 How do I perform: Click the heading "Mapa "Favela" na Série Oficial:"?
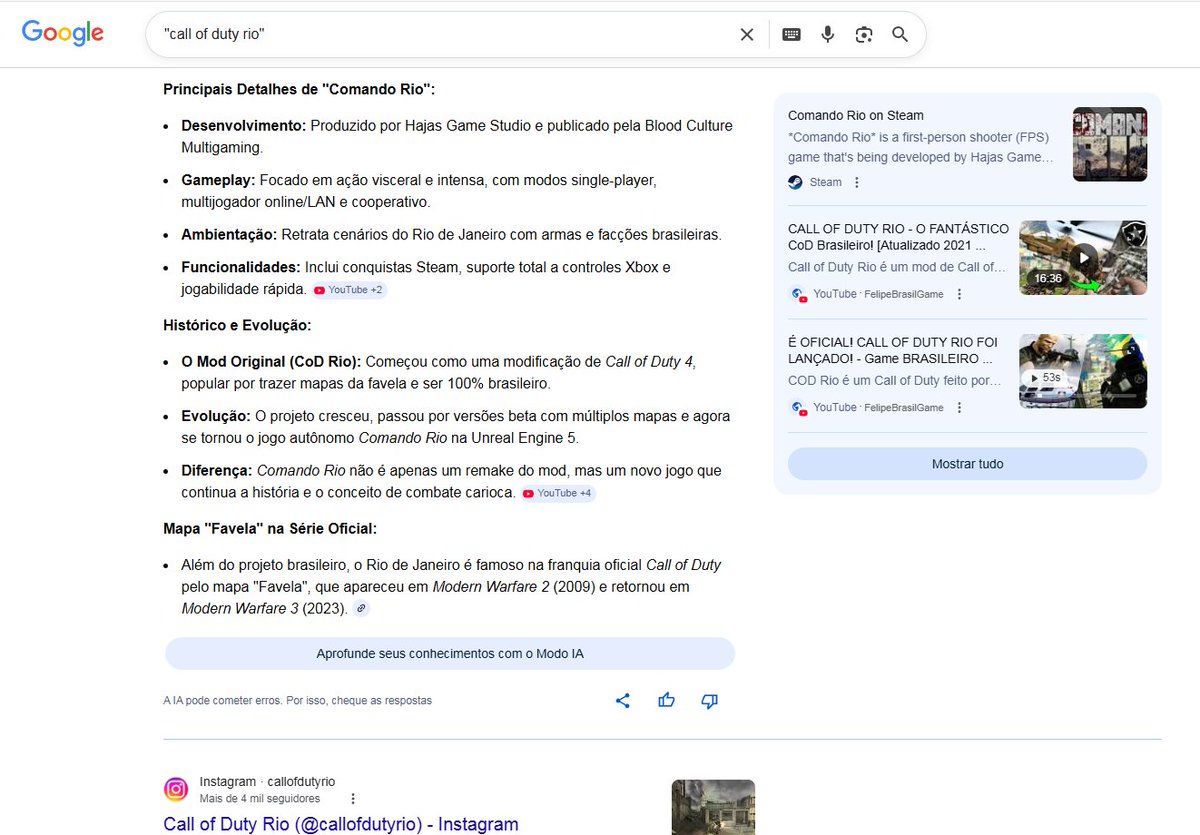(x=270, y=528)
